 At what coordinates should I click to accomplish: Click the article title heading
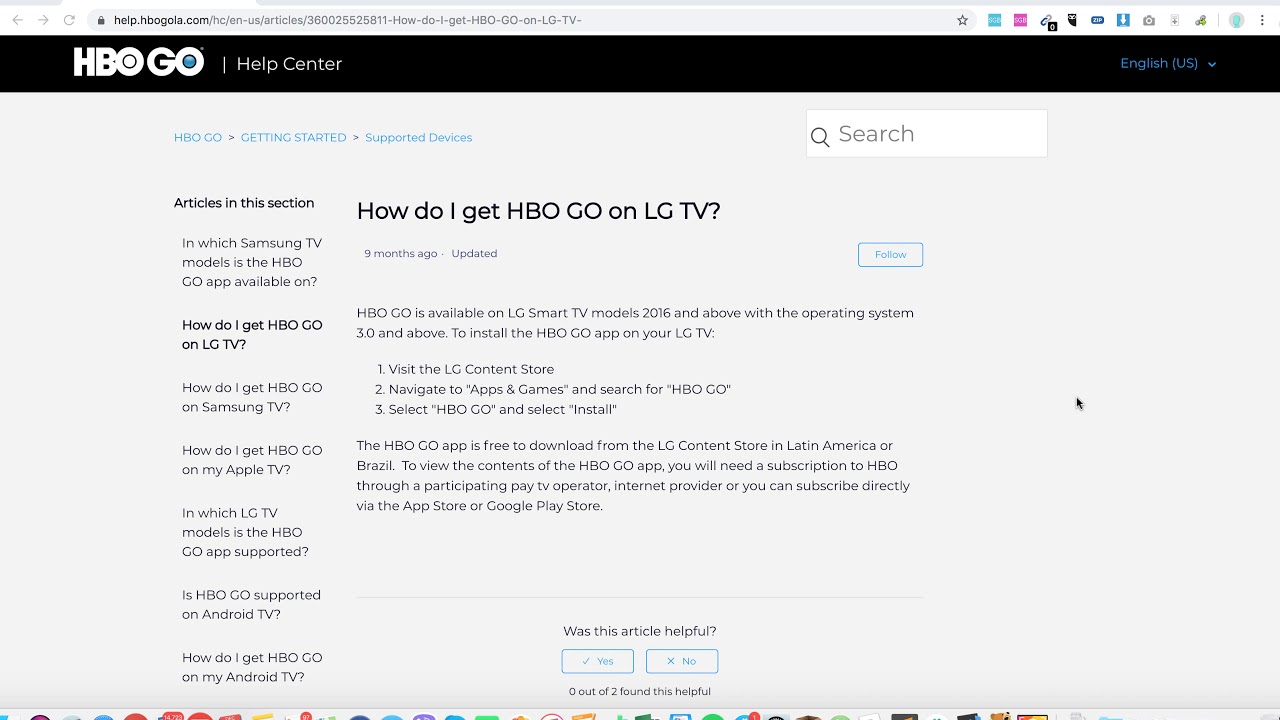(x=538, y=211)
